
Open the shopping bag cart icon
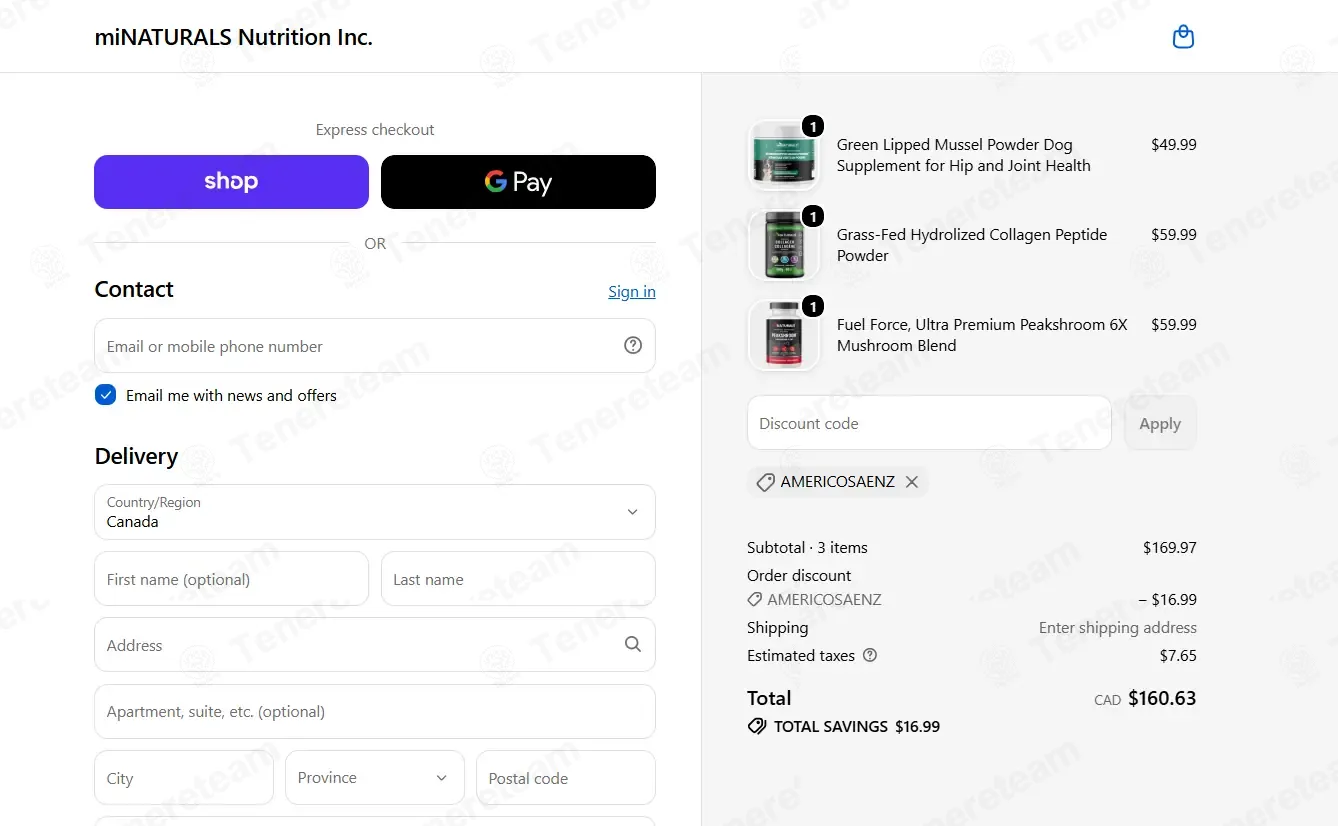pos(1183,37)
